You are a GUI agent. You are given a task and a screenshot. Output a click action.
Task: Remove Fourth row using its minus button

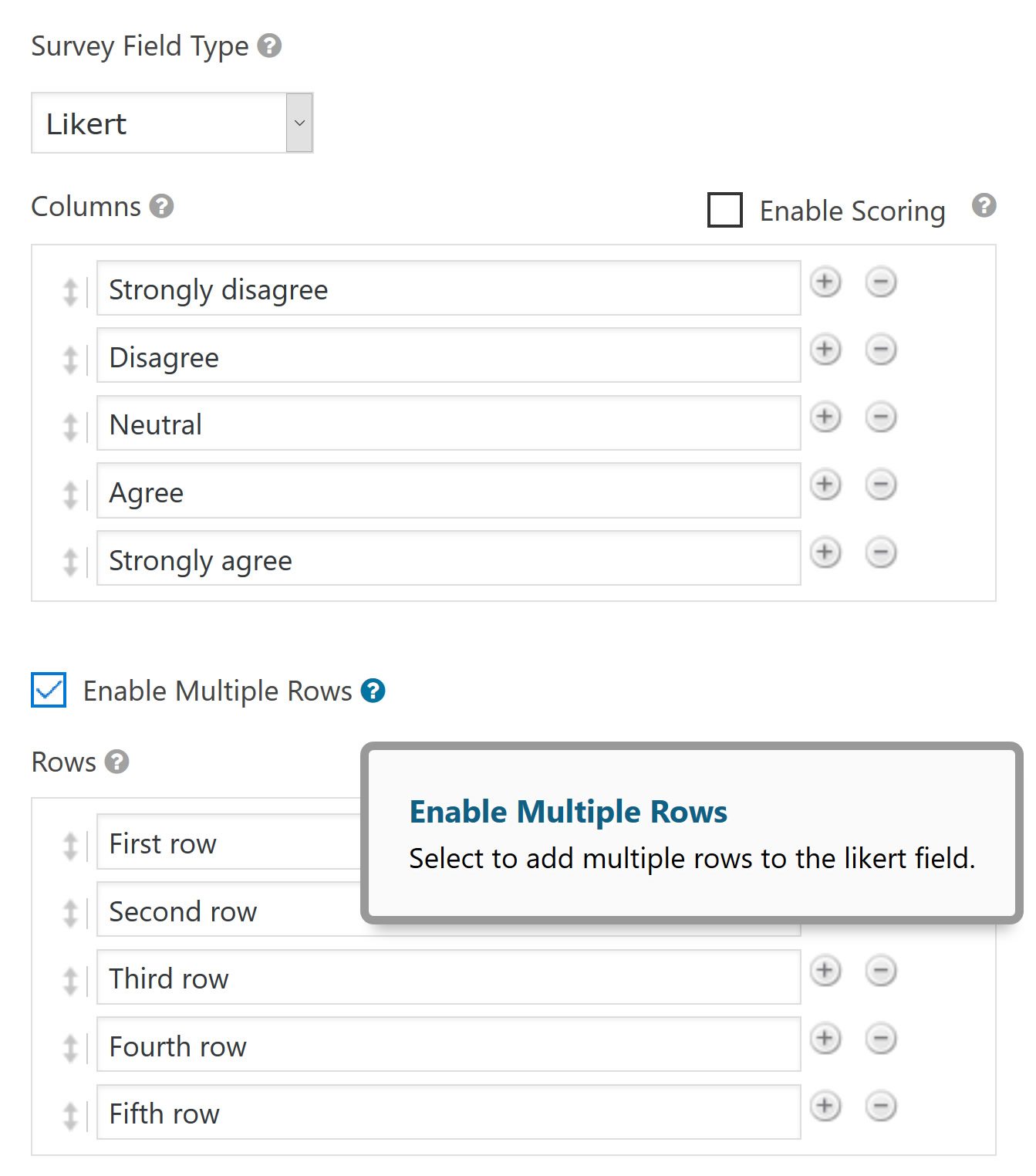[x=881, y=1039]
